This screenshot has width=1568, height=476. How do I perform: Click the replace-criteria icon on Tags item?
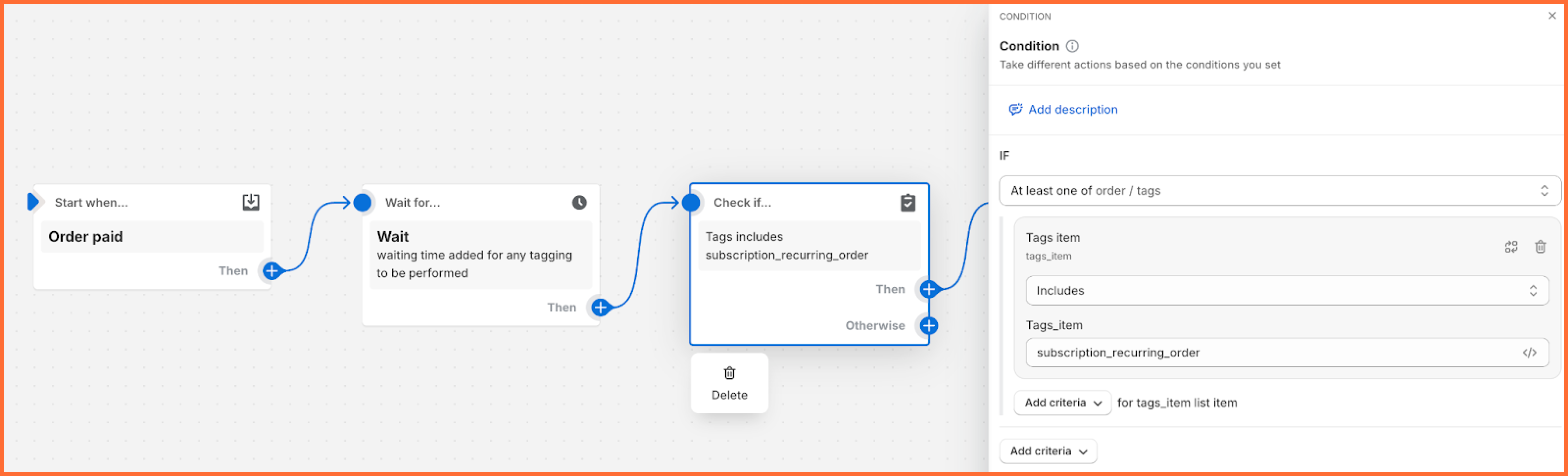[x=1512, y=246]
